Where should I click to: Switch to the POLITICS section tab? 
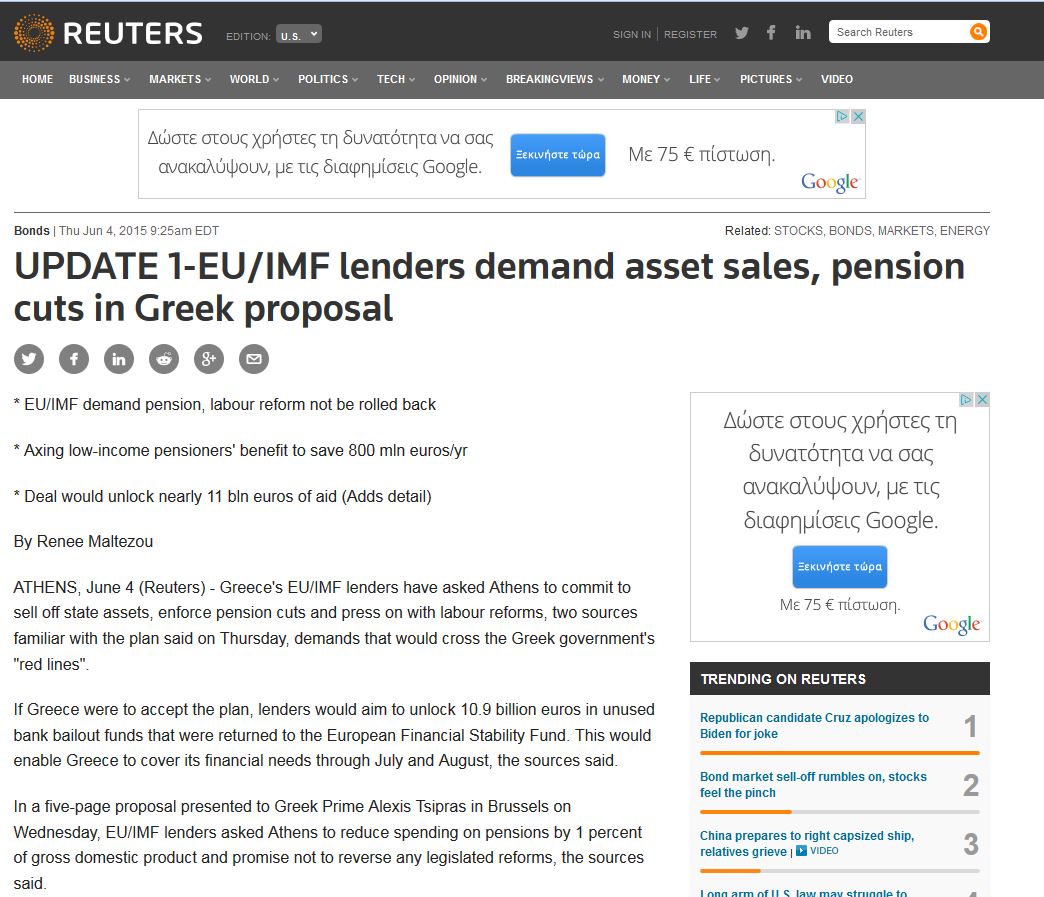click(322, 79)
